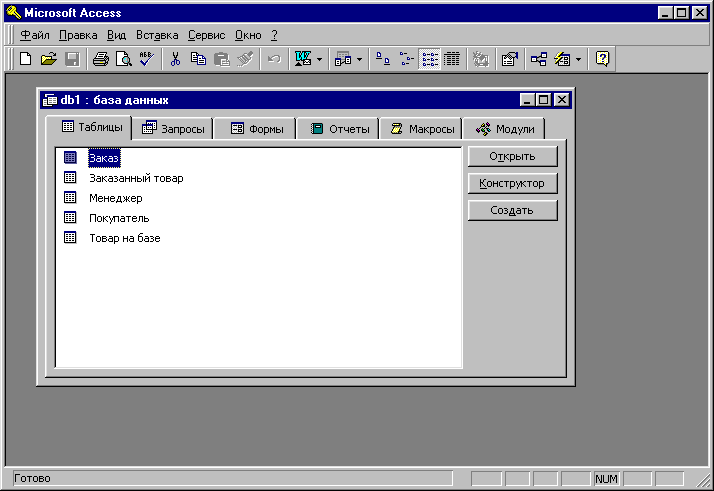
Task: Maximize the db1 database window
Action: 543,100
